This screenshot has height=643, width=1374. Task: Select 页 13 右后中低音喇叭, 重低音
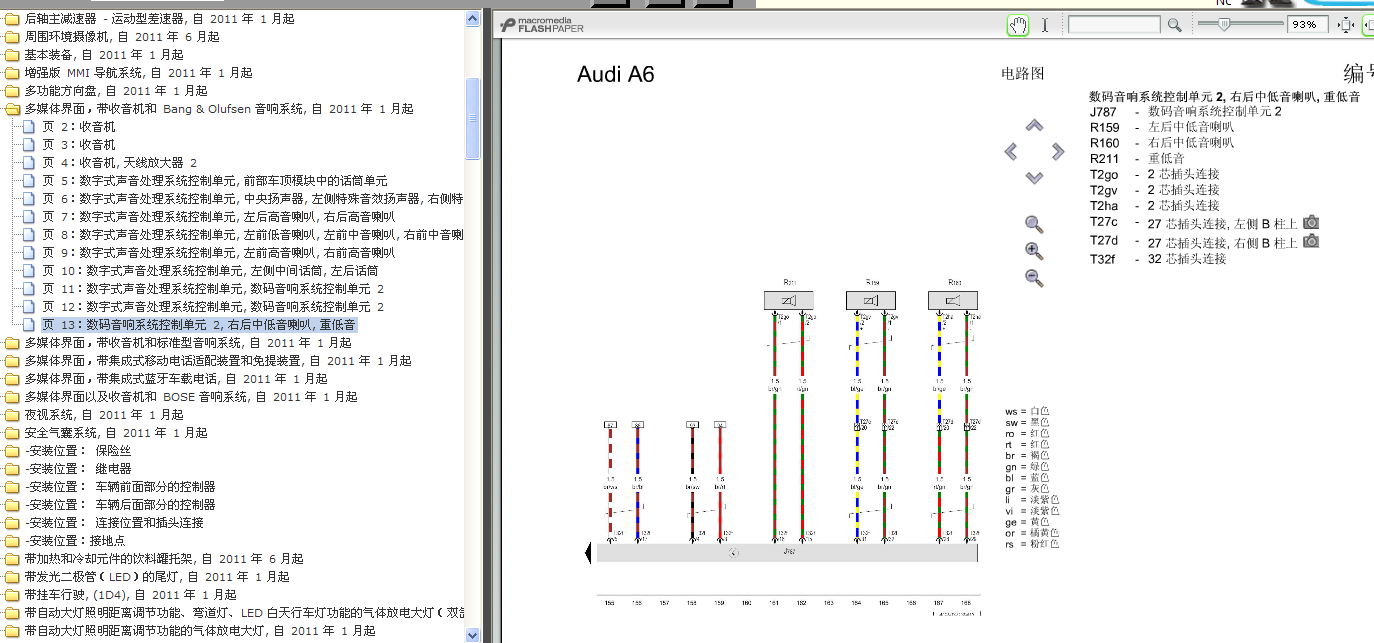click(199, 325)
